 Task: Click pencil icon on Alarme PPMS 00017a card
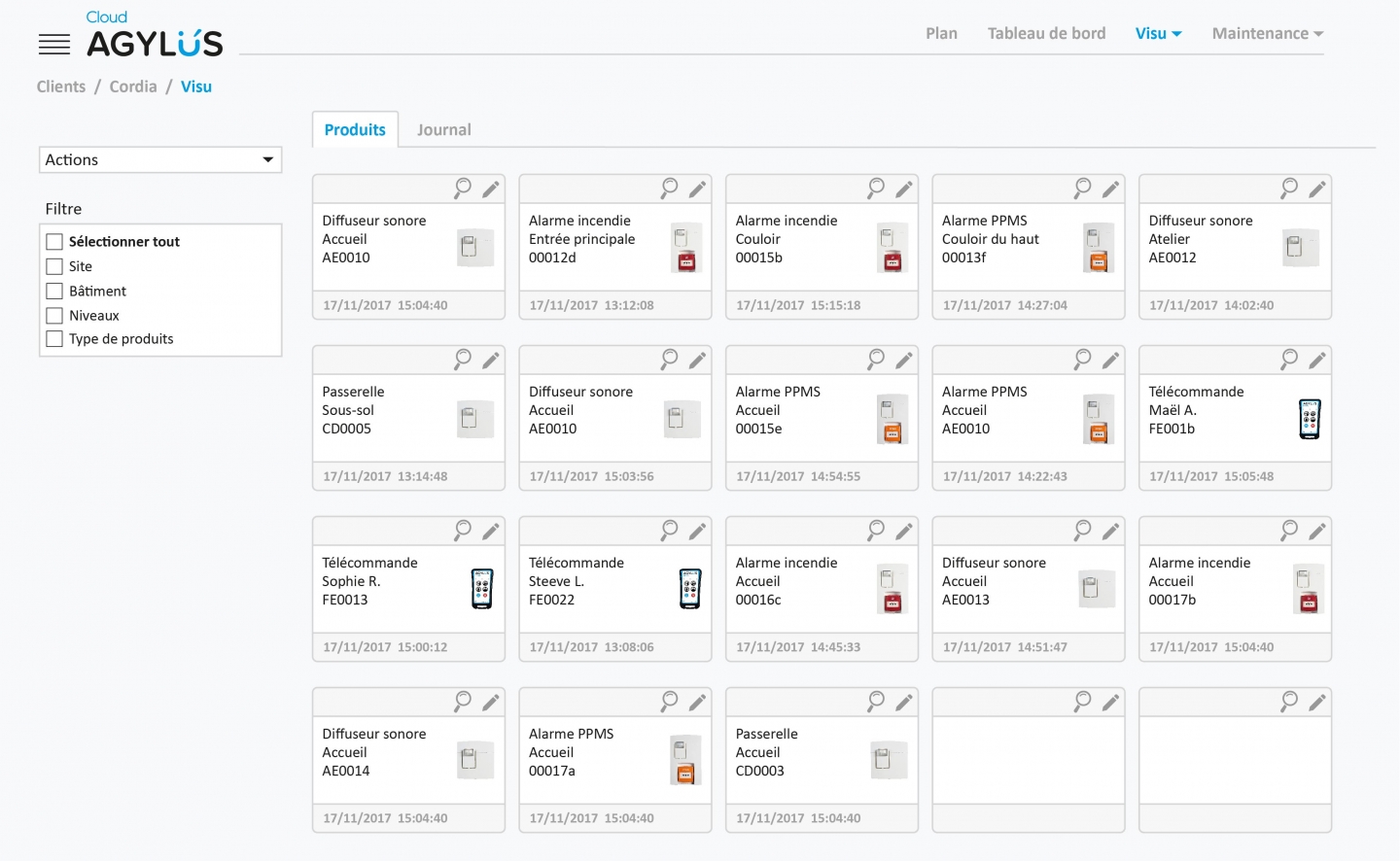click(698, 702)
